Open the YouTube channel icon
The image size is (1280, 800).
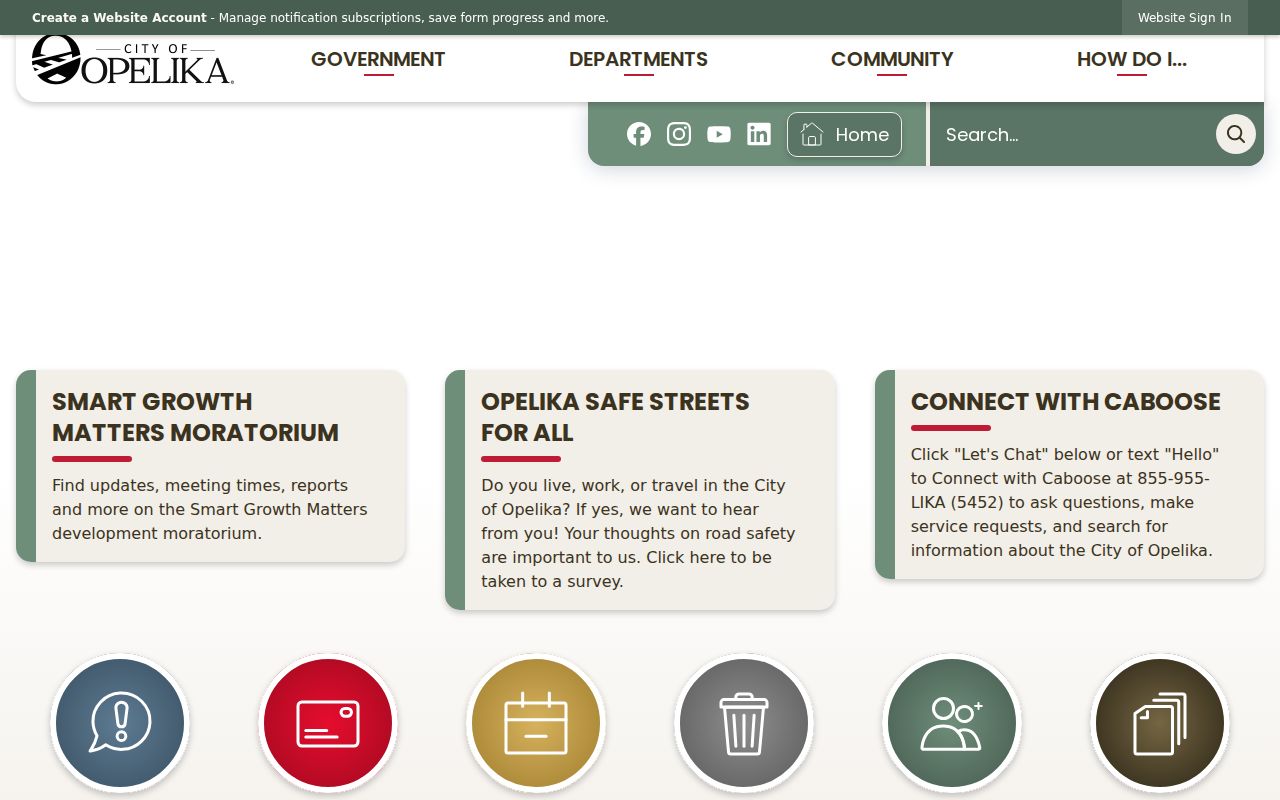tap(719, 134)
